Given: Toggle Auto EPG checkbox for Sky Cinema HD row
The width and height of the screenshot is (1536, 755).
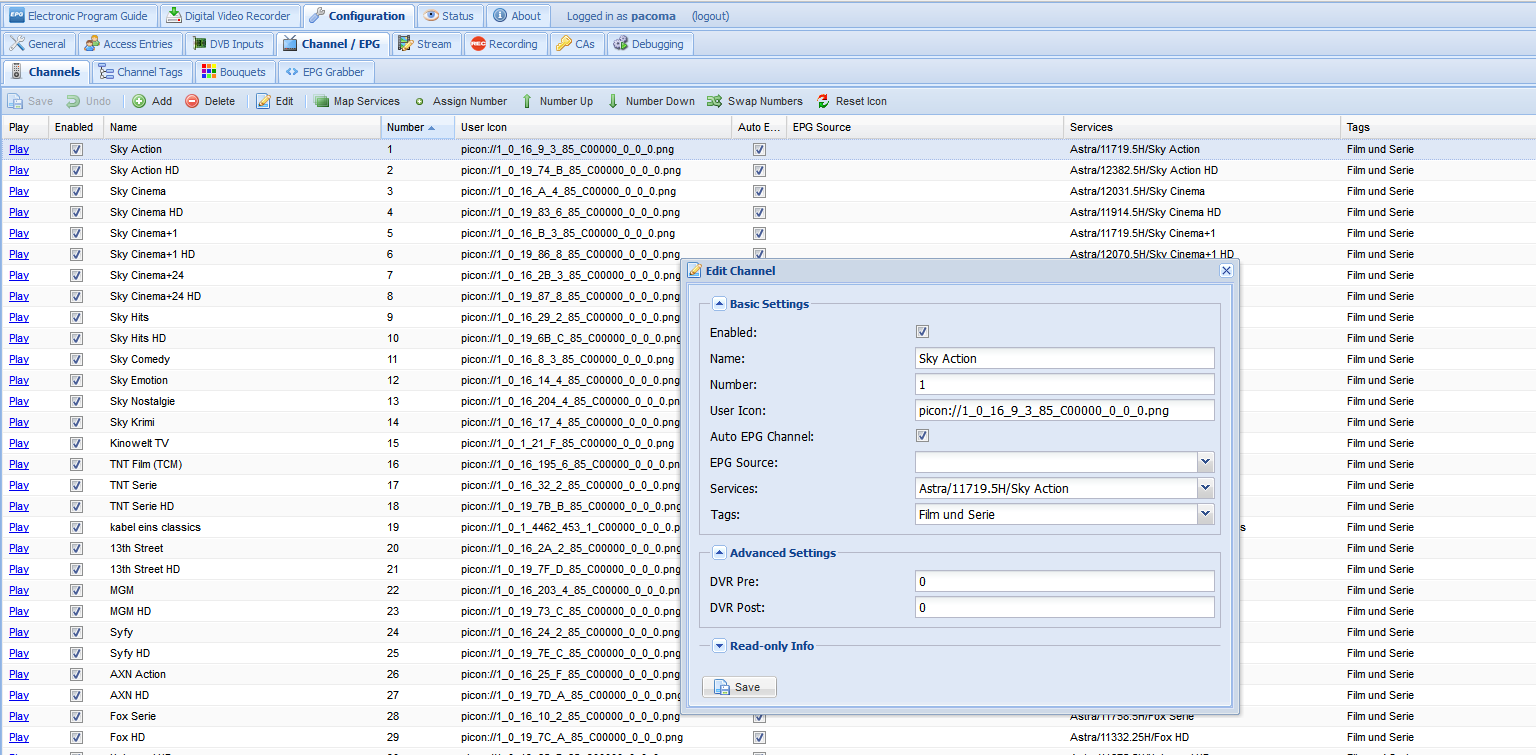Looking at the screenshot, I should point(759,212).
